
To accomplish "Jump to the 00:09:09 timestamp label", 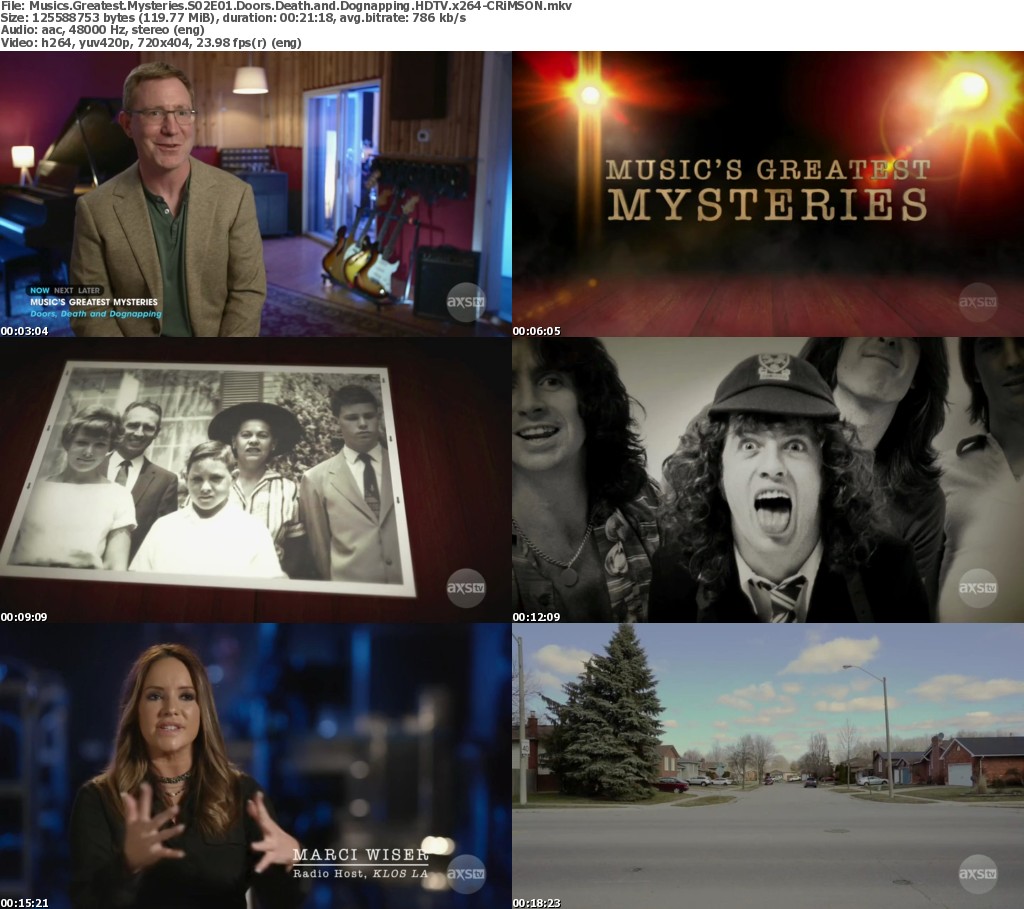I will (24, 617).
